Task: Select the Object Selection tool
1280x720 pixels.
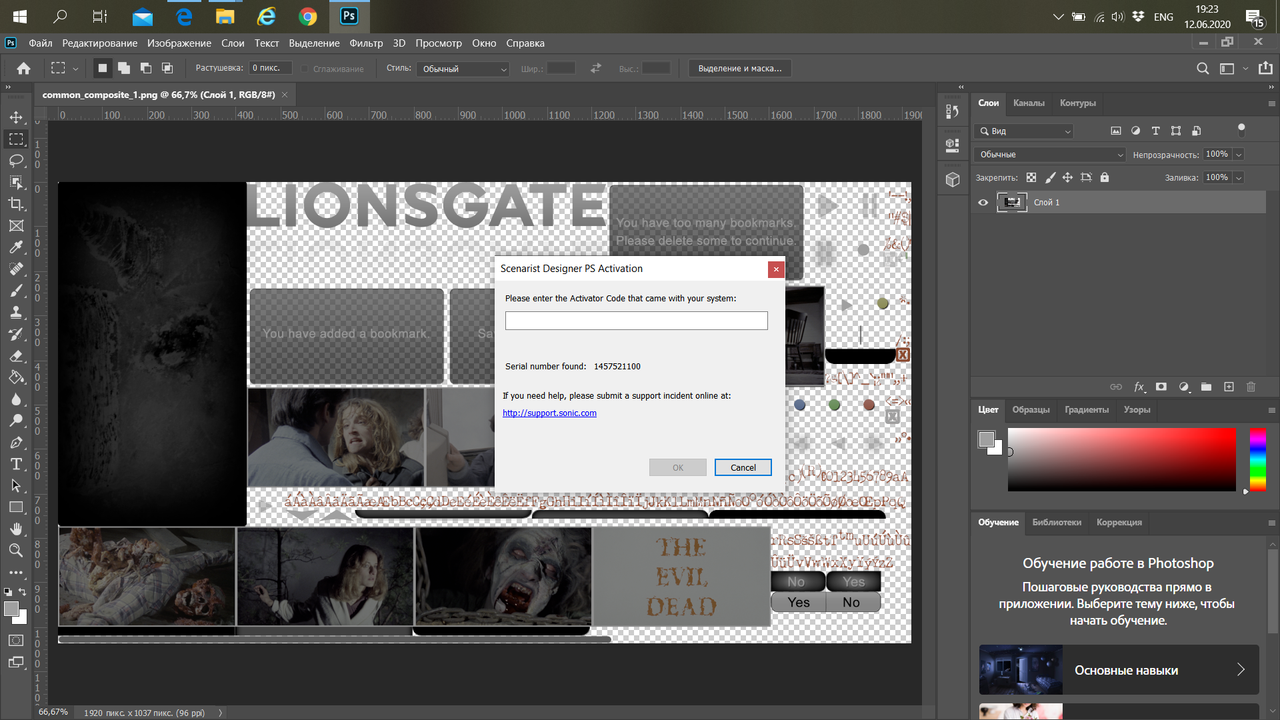Action: coord(16,182)
